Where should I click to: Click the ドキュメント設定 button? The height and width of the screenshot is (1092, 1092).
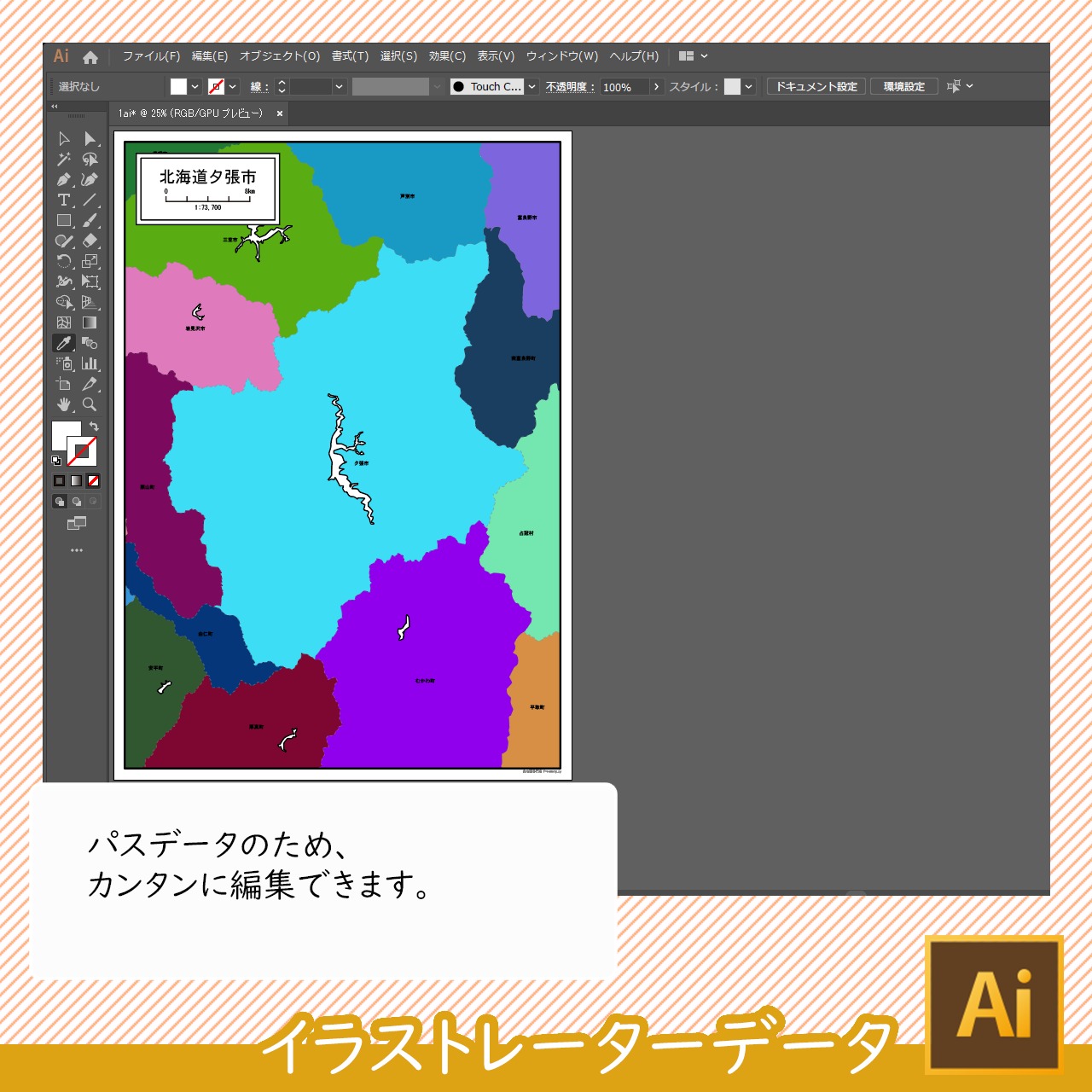click(816, 87)
